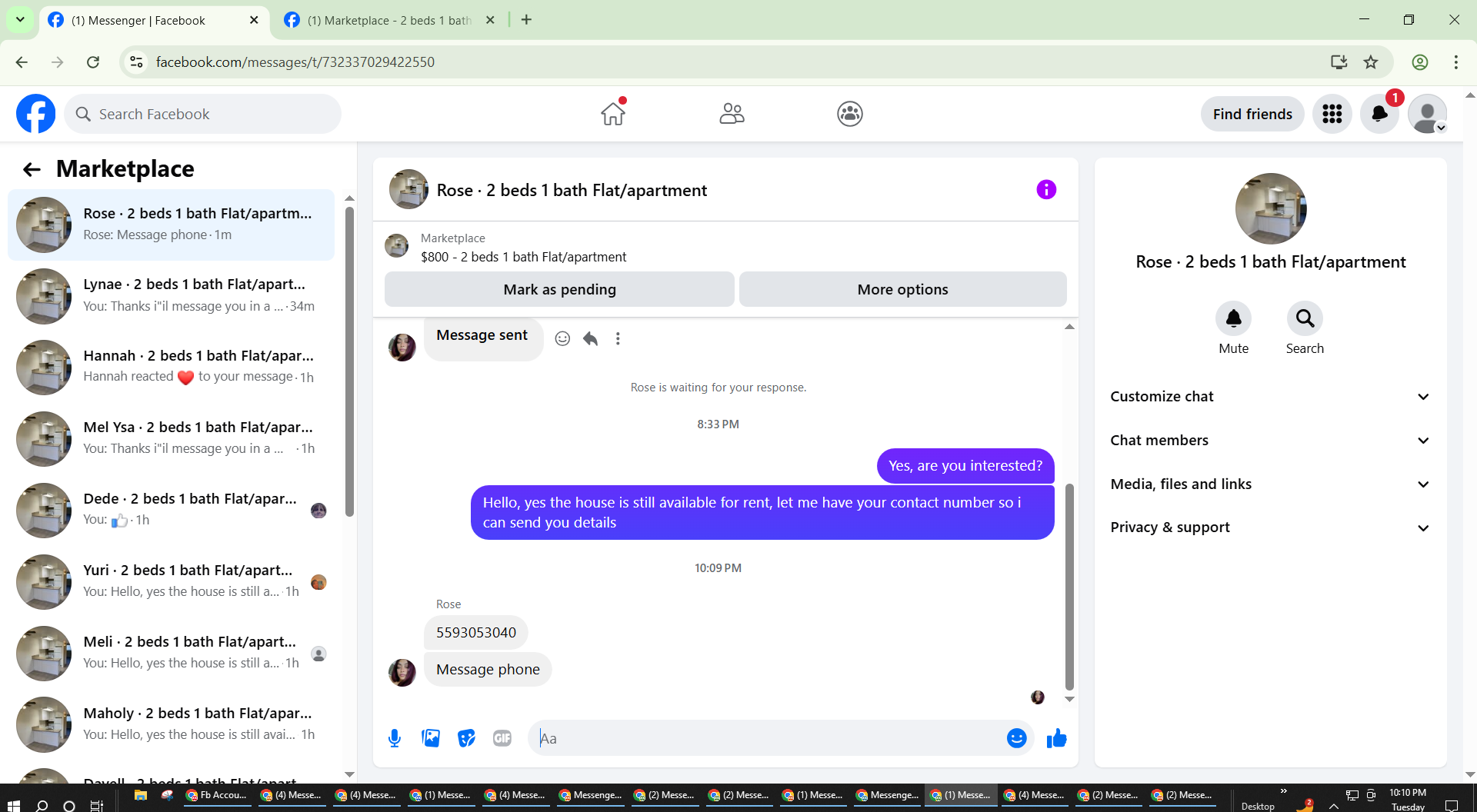
Task: Open the tab search dropdown arrow
Action: coord(20,20)
